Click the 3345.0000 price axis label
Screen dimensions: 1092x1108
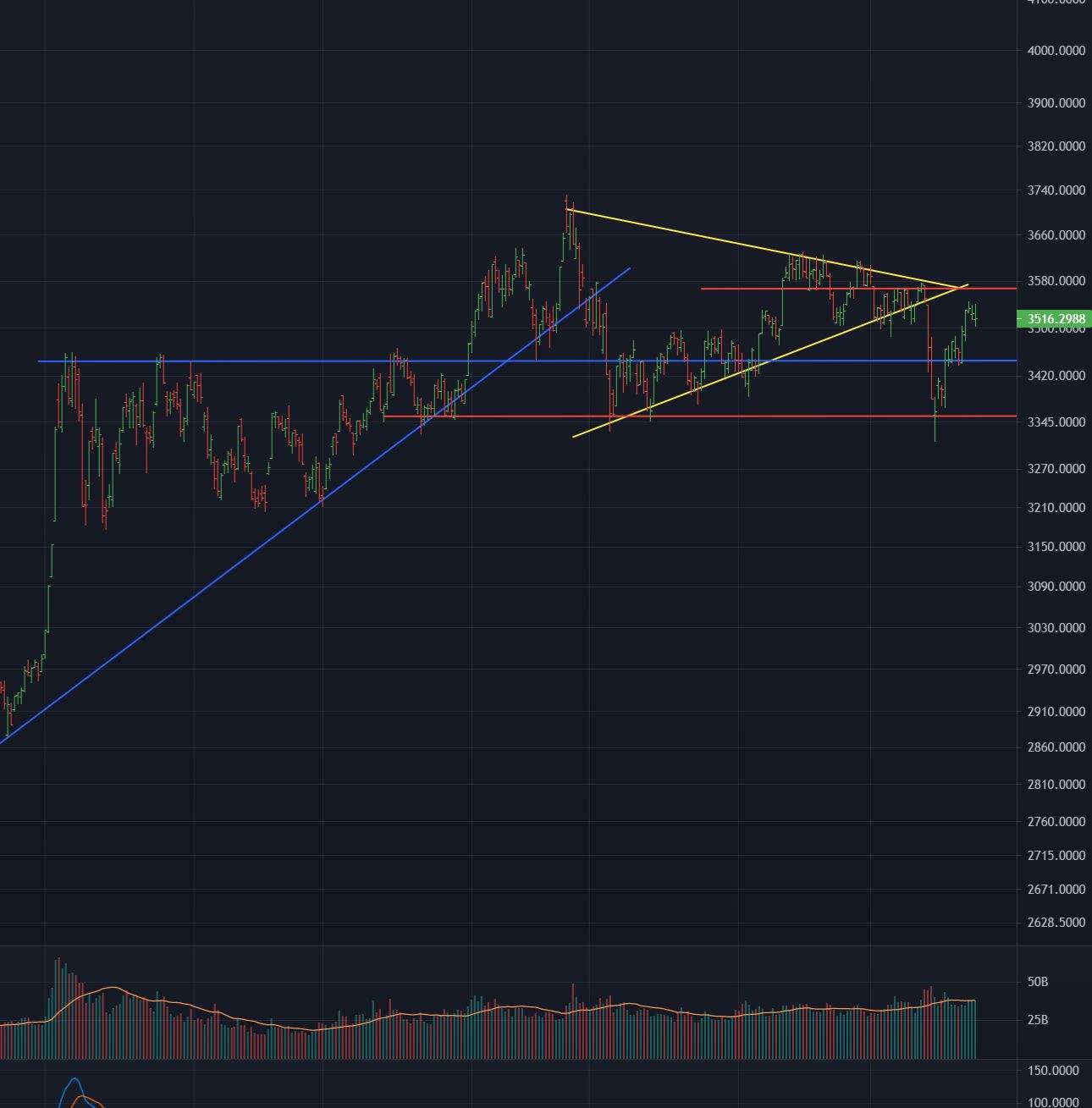(x=1056, y=422)
